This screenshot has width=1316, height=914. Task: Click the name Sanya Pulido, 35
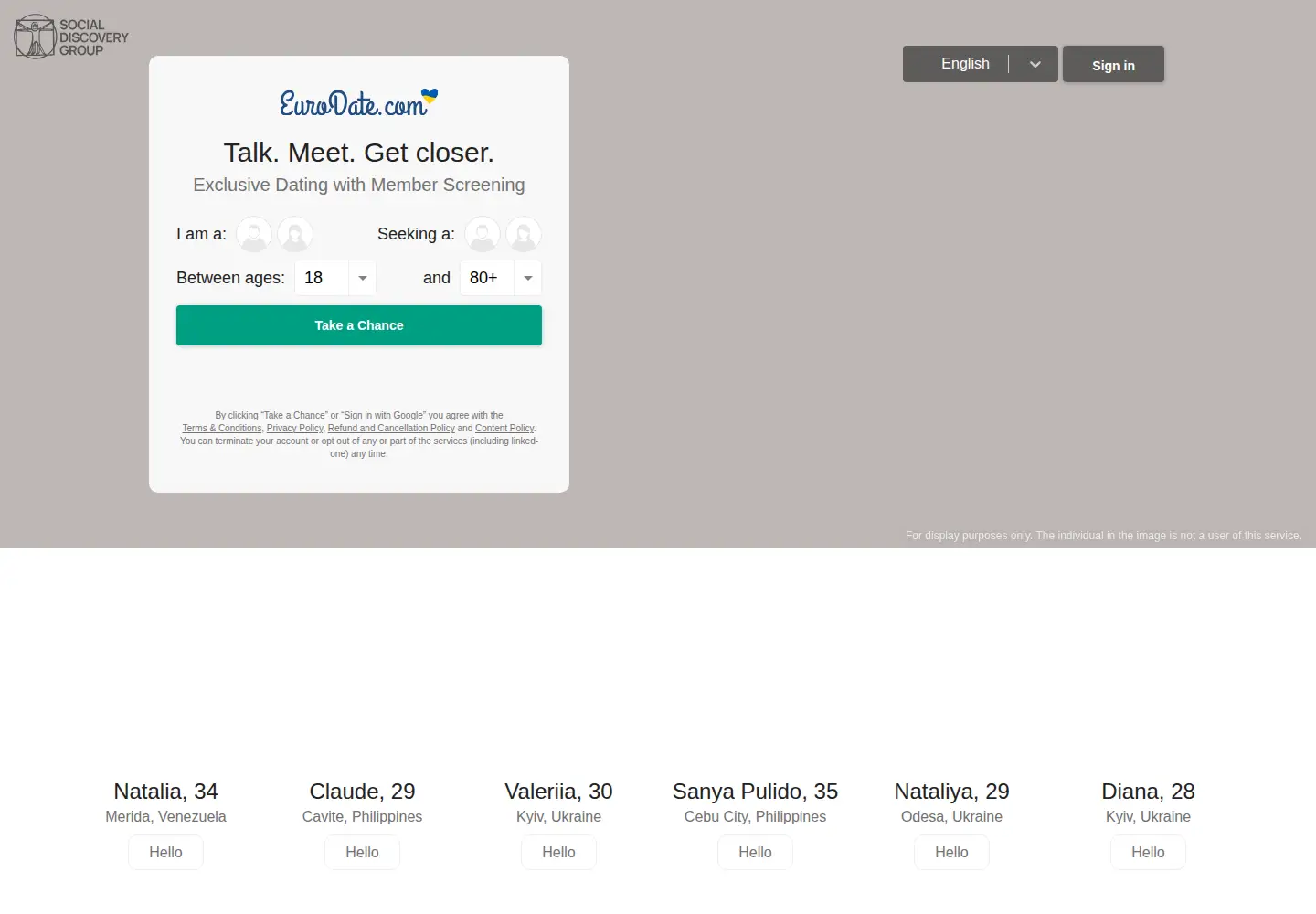[x=755, y=792]
